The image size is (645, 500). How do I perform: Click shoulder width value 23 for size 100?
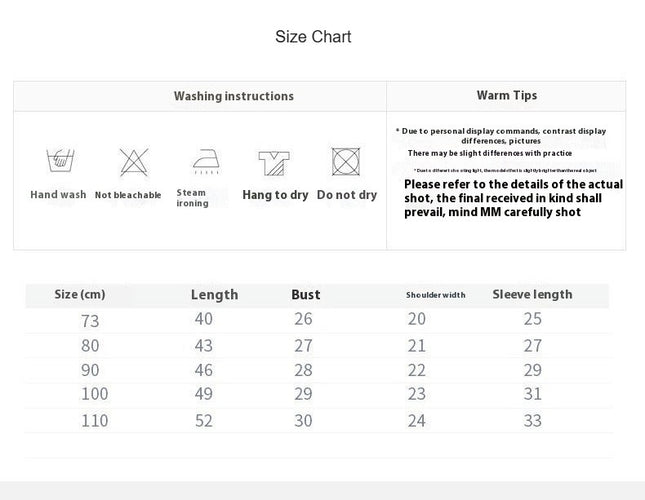416,394
